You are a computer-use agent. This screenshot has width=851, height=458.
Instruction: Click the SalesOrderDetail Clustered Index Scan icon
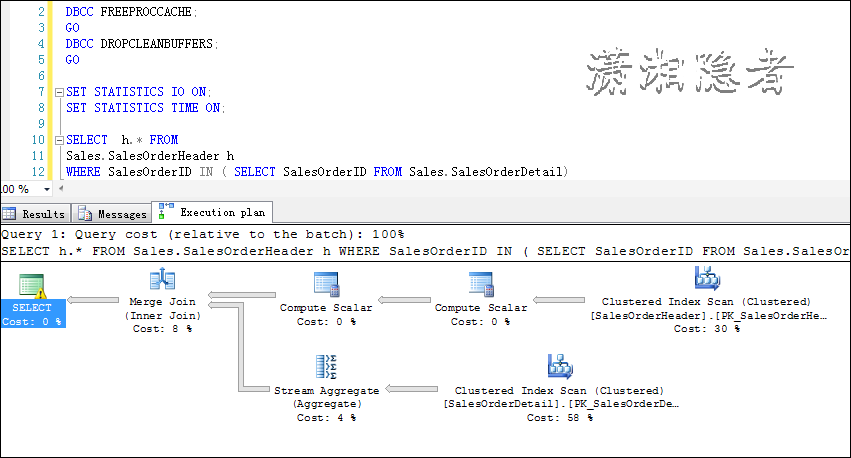(560, 366)
